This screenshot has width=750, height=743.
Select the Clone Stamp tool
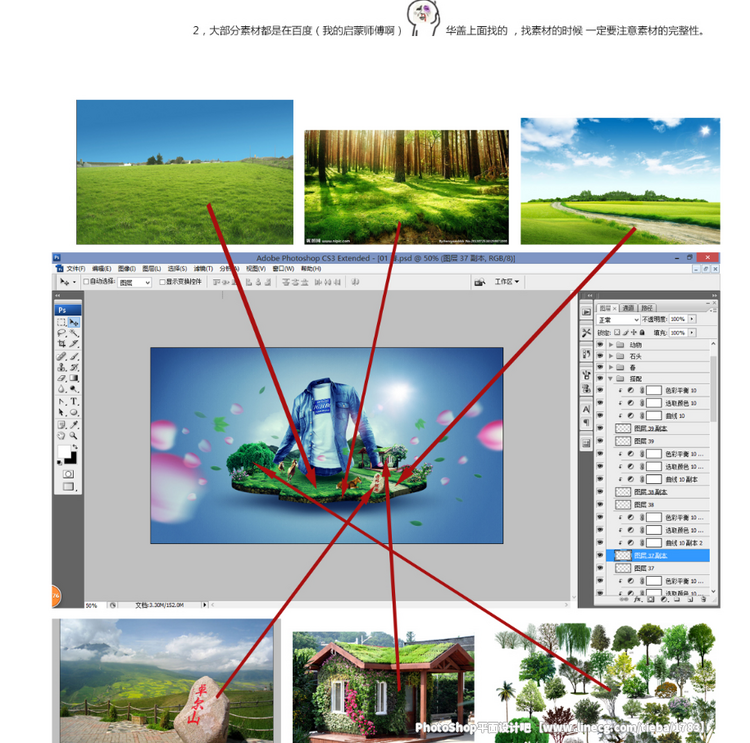click(x=62, y=367)
